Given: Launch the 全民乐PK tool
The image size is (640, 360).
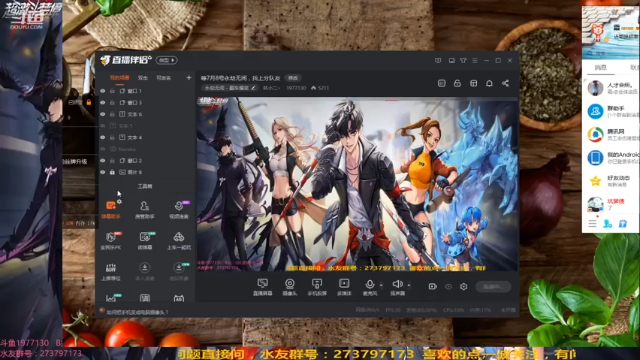Looking at the screenshot, I should click(111, 240).
